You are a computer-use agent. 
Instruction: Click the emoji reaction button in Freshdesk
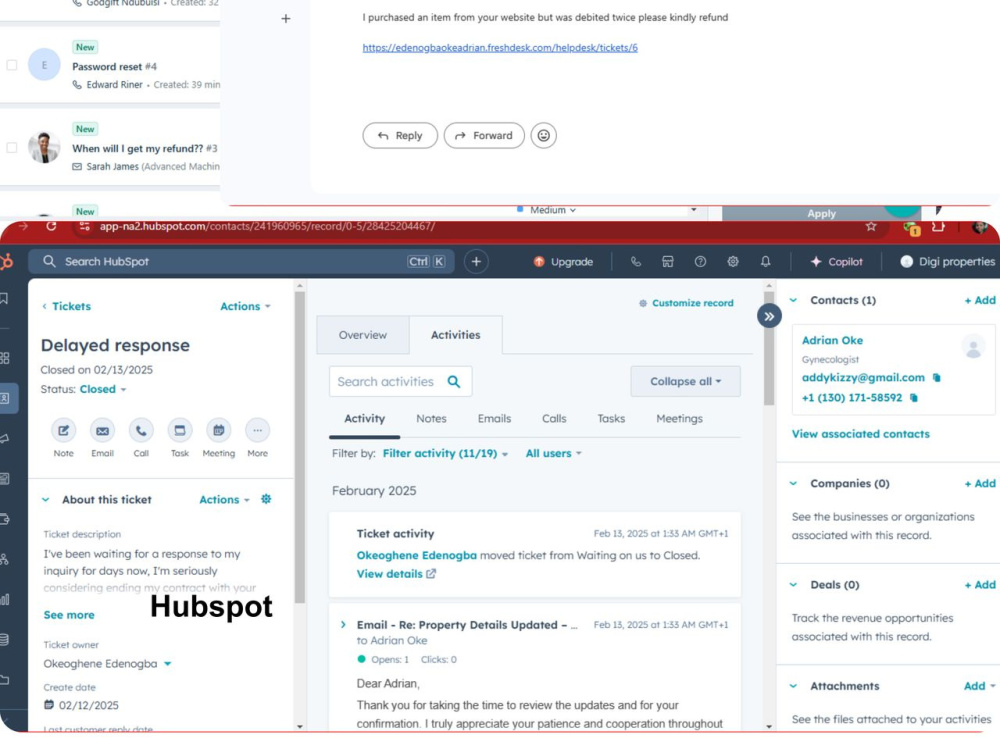pos(543,135)
